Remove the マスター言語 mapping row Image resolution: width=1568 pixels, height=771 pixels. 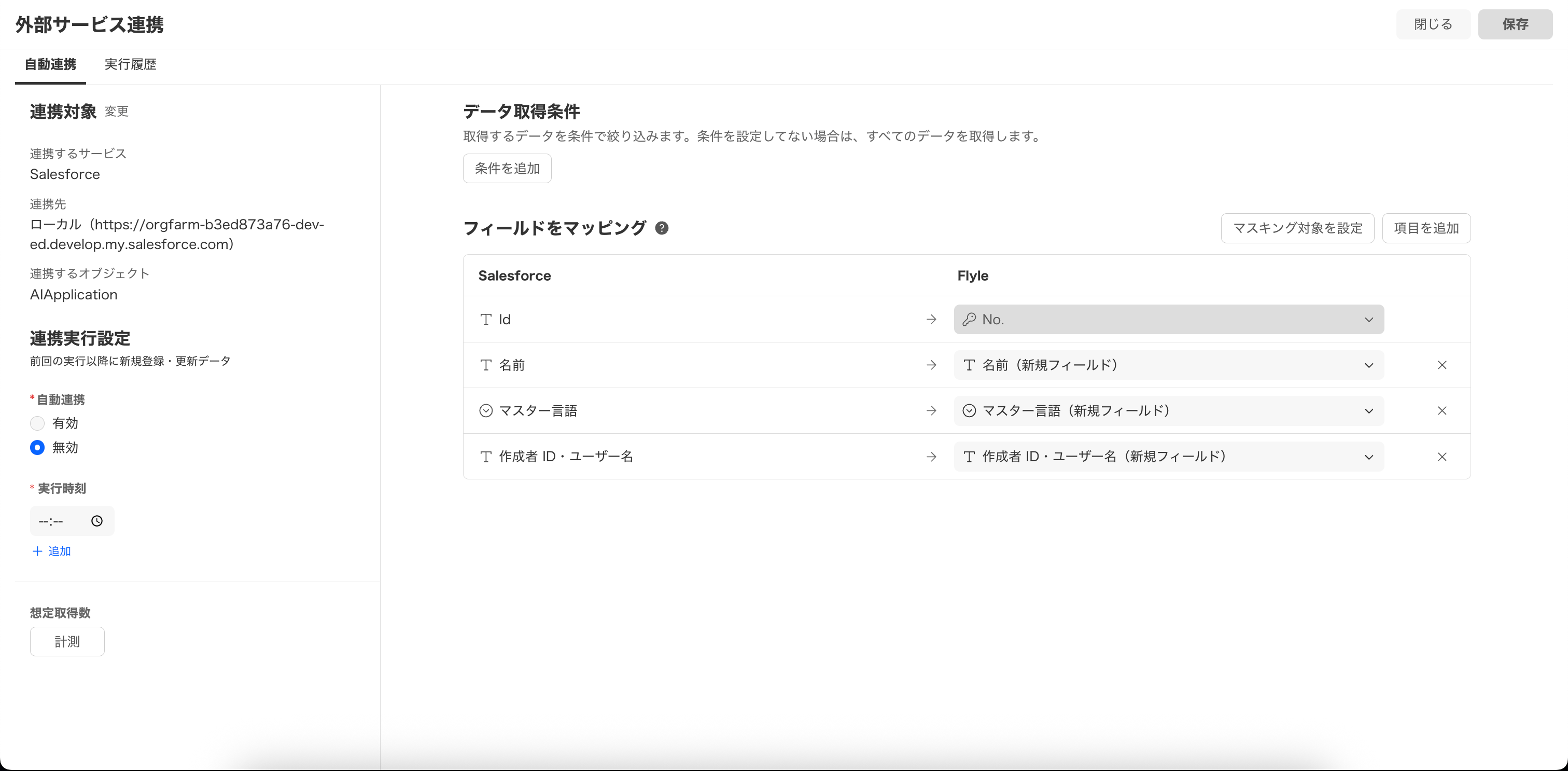pyautogui.click(x=1441, y=411)
